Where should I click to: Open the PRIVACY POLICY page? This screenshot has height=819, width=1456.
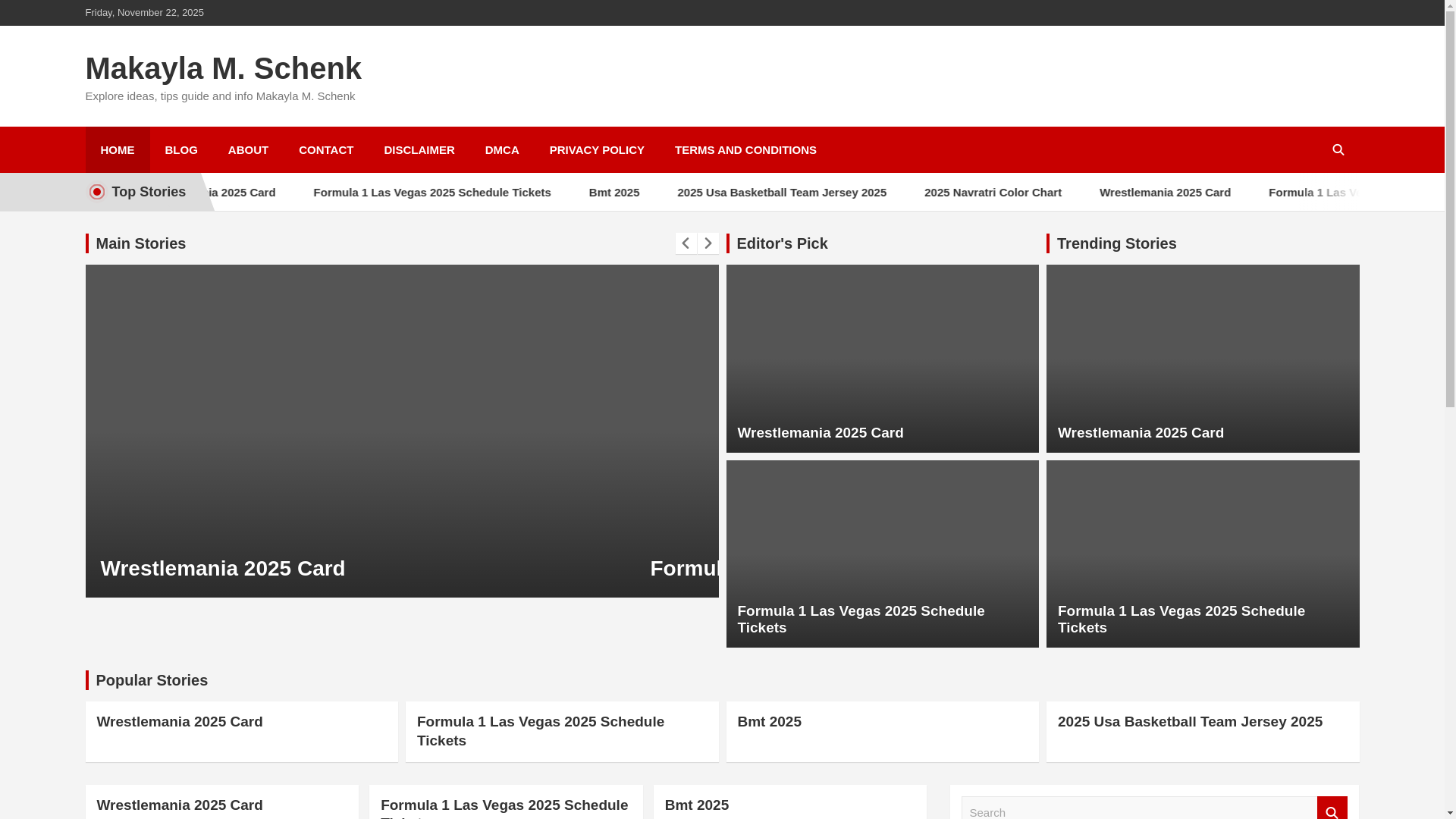(597, 150)
